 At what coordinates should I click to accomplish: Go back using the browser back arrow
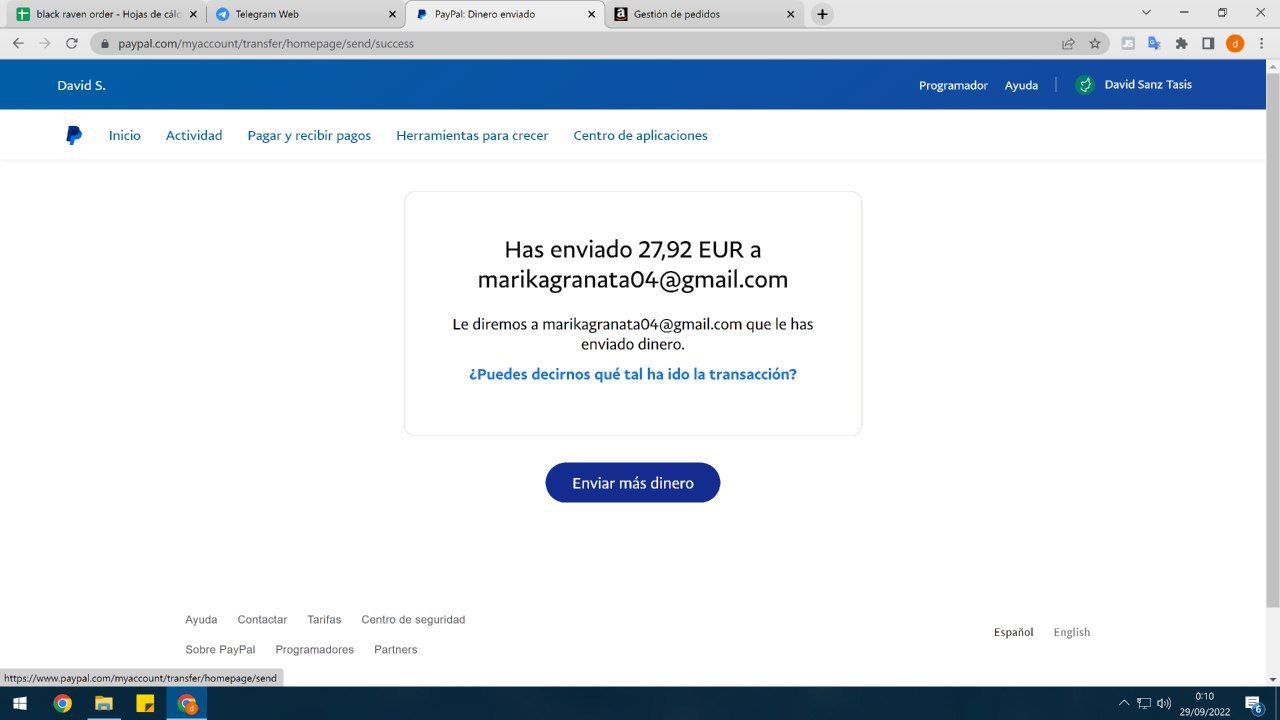[x=18, y=43]
